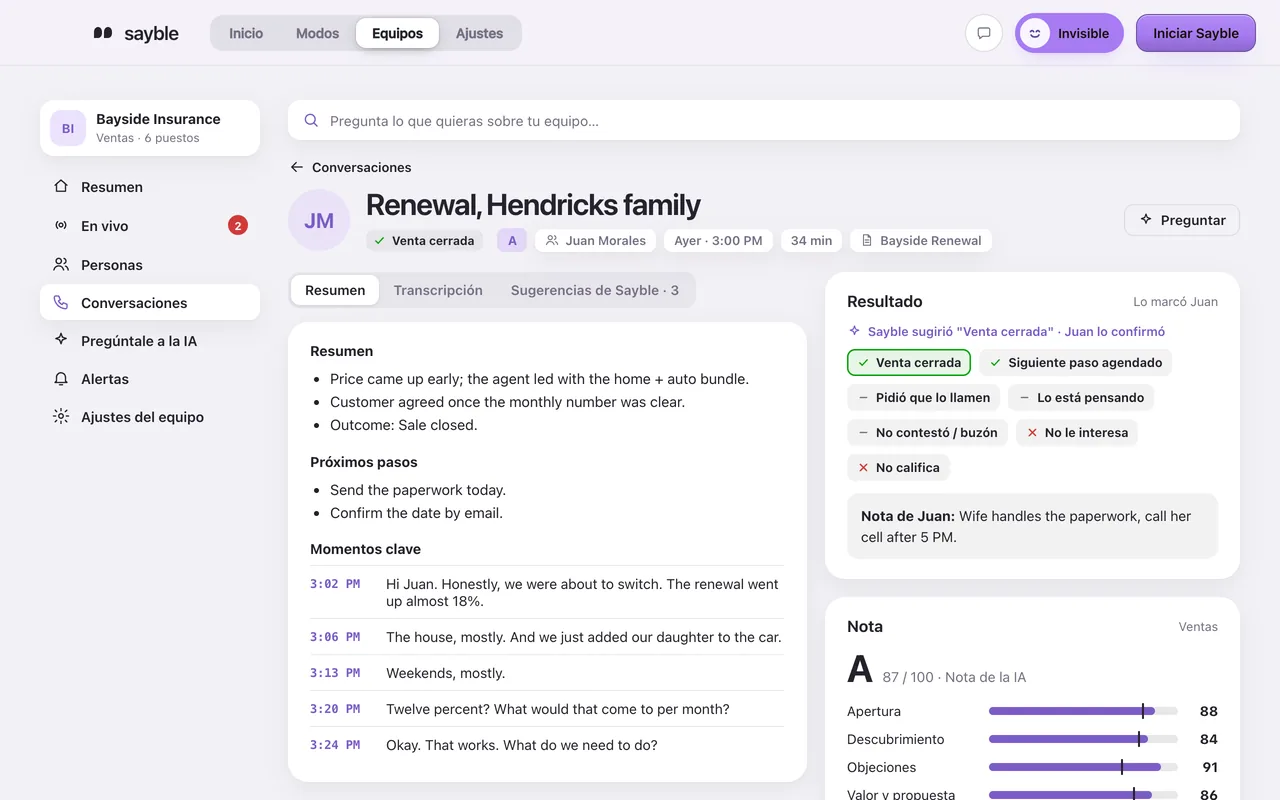Open the Modos tab

[317, 33]
